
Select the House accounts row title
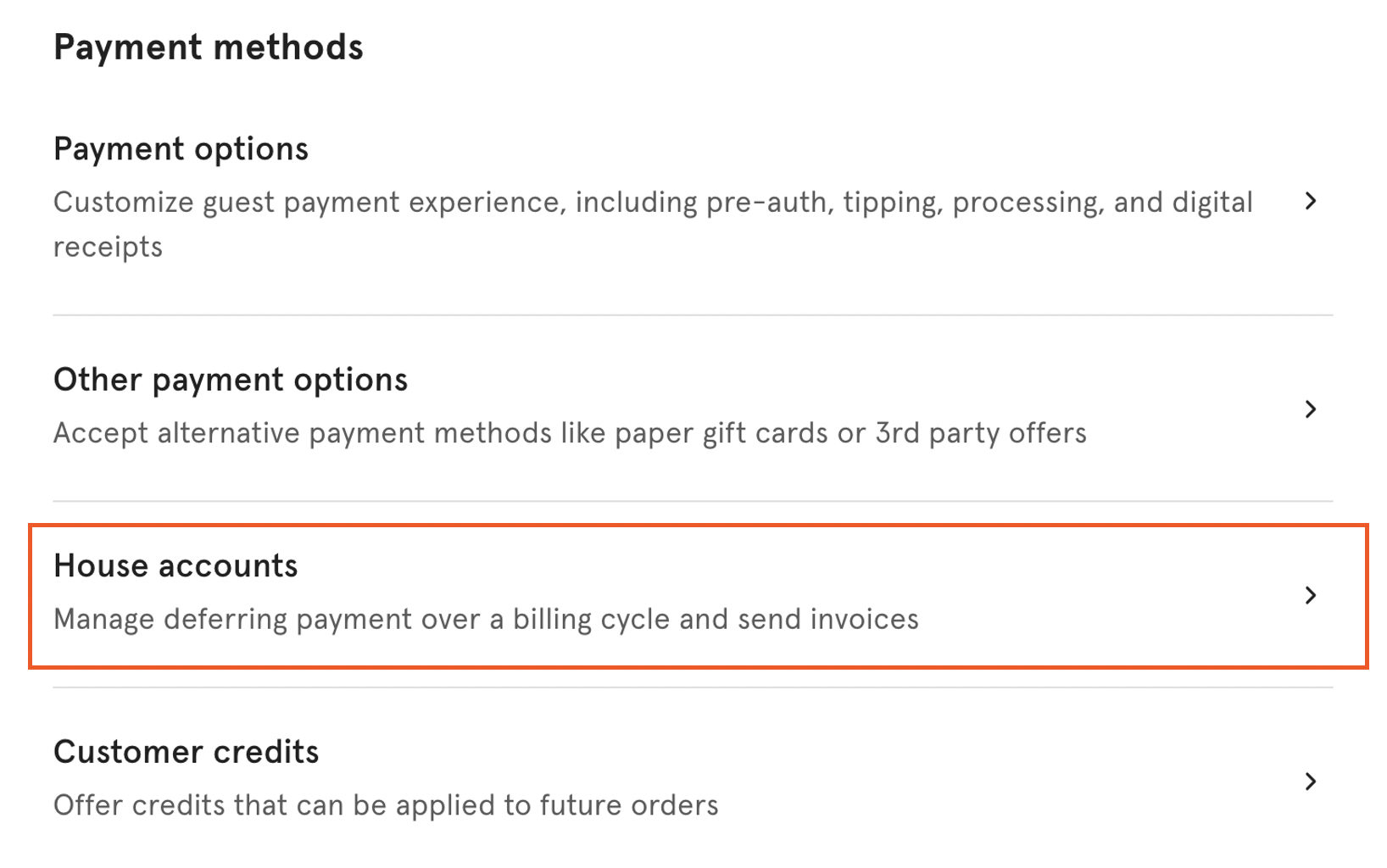click(x=175, y=565)
